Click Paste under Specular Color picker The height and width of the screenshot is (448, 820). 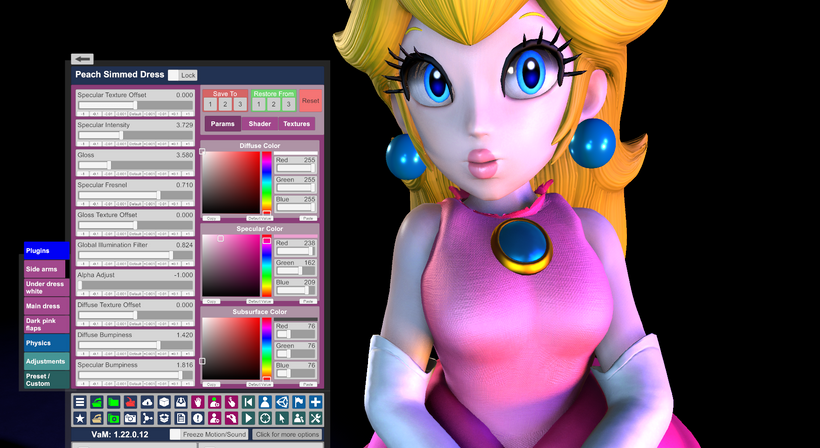(308, 302)
